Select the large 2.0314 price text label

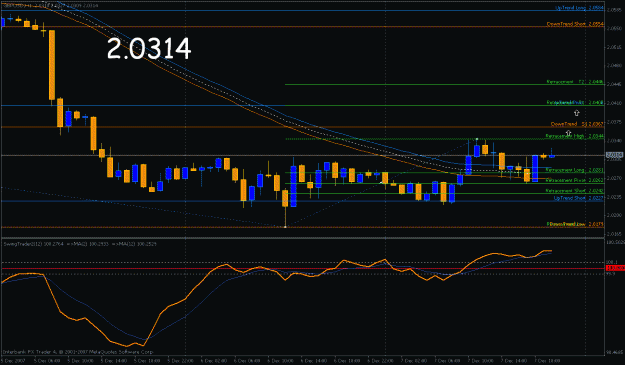[149, 49]
